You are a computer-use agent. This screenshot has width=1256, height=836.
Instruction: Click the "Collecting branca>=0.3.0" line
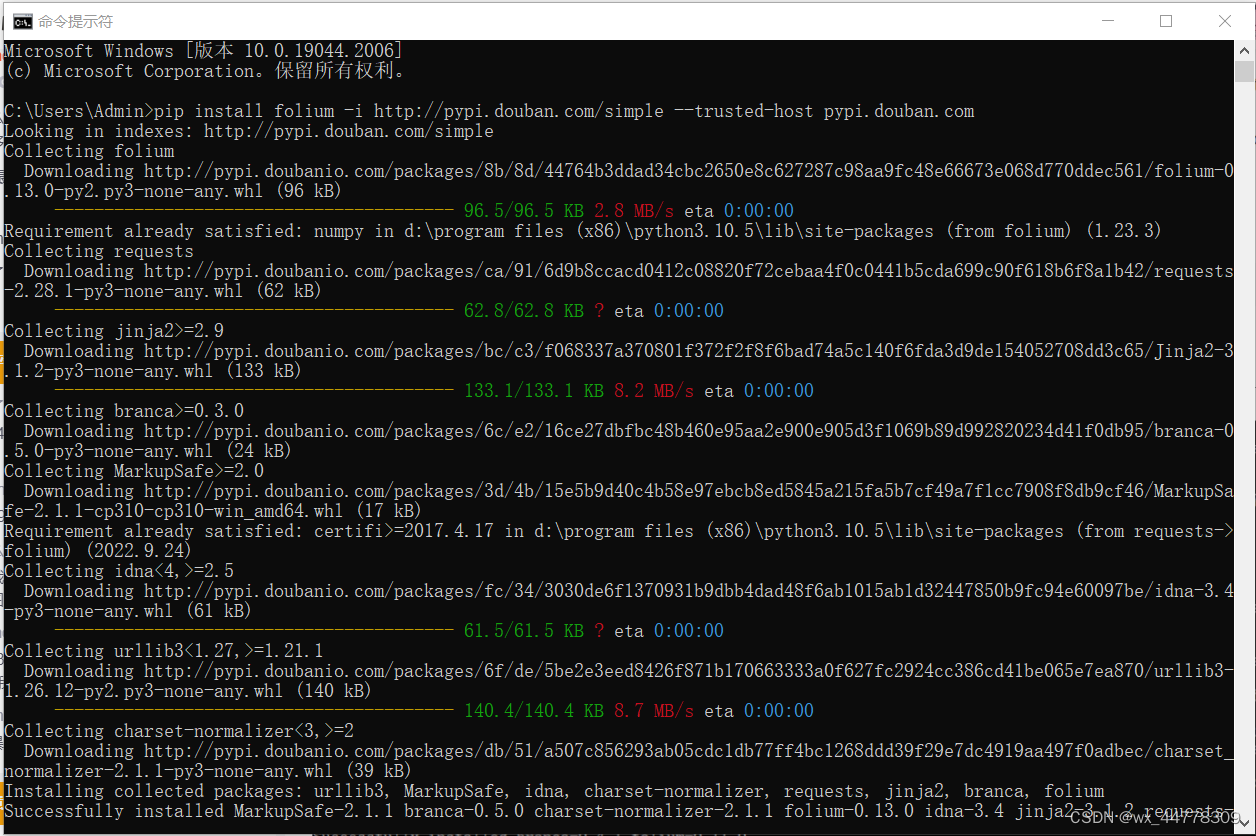tap(124, 411)
